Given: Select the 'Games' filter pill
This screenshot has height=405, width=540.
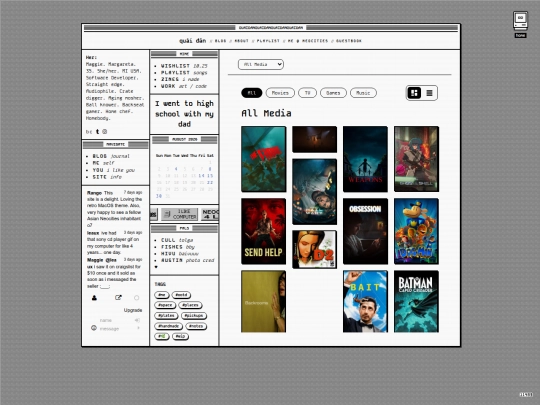Looking at the screenshot, I should [x=333, y=93].
